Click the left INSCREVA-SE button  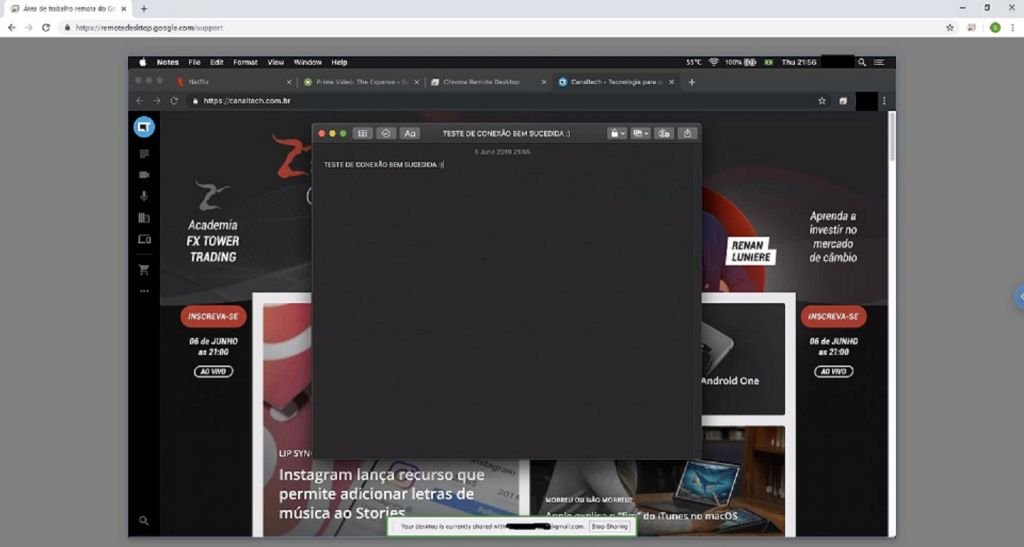(x=213, y=317)
